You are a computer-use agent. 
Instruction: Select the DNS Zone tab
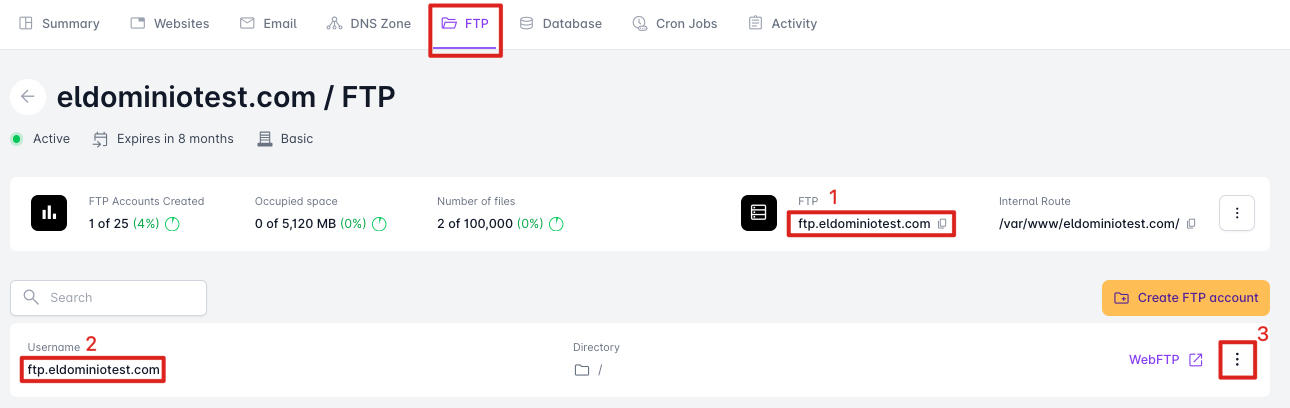click(369, 23)
